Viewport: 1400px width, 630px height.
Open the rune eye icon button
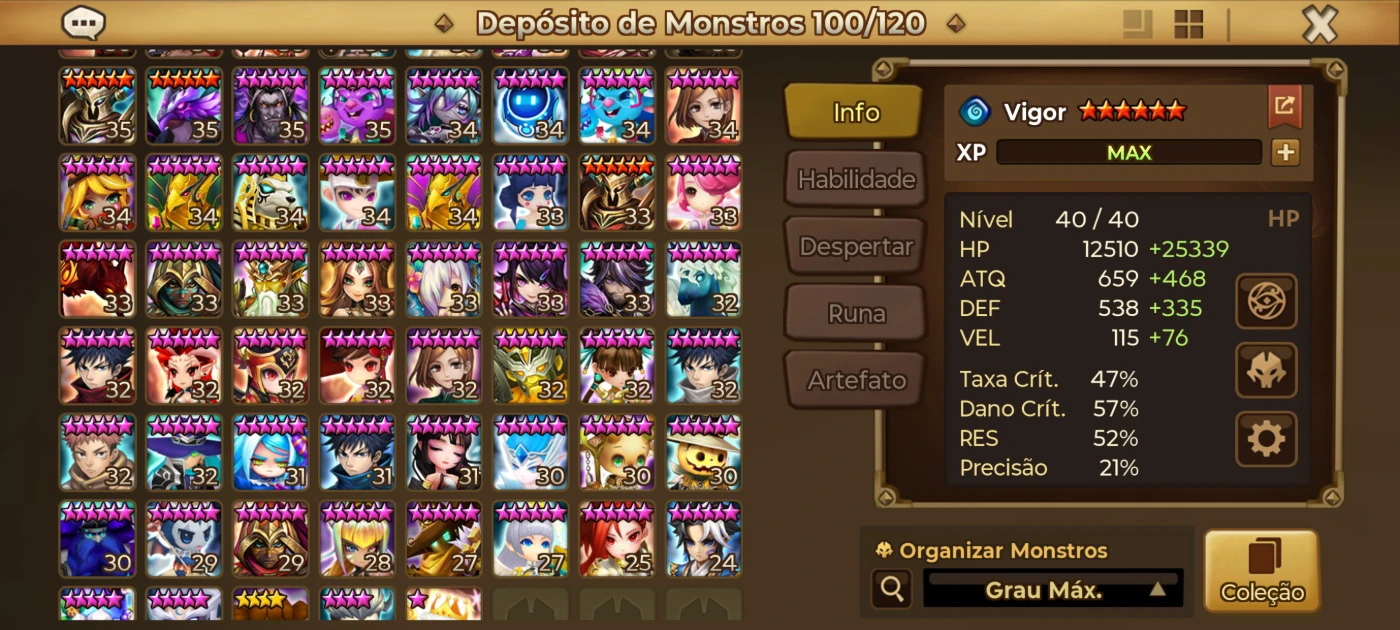coord(1266,301)
